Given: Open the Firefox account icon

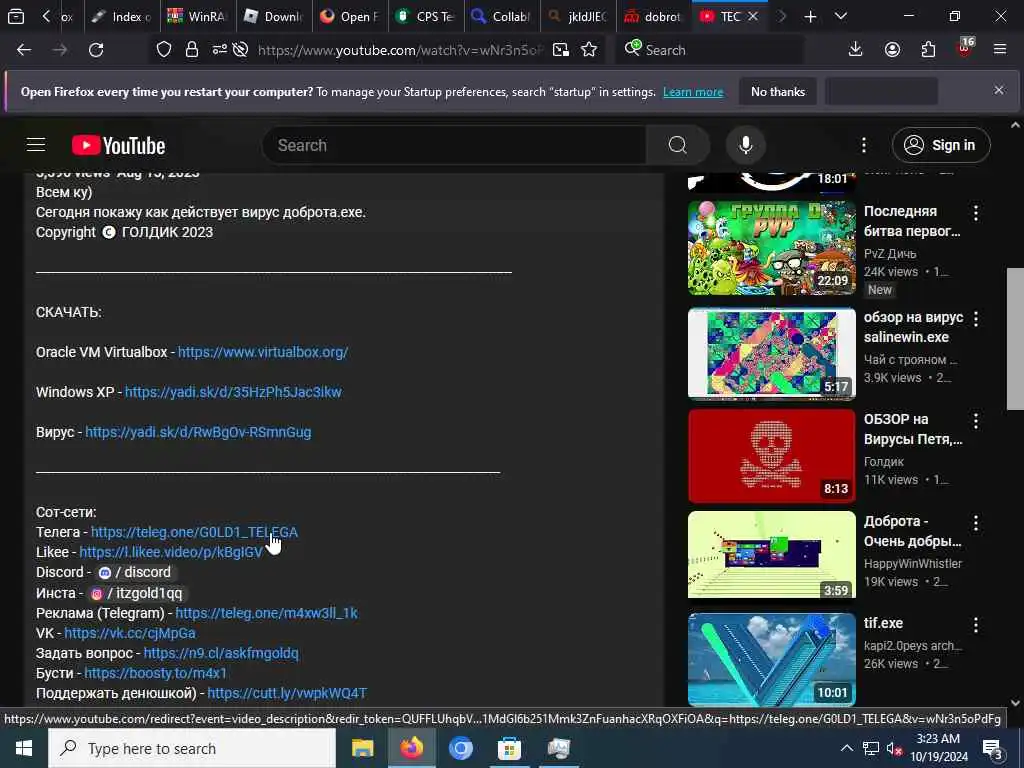Looking at the screenshot, I should pyautogui.click(x=892, y=50).
